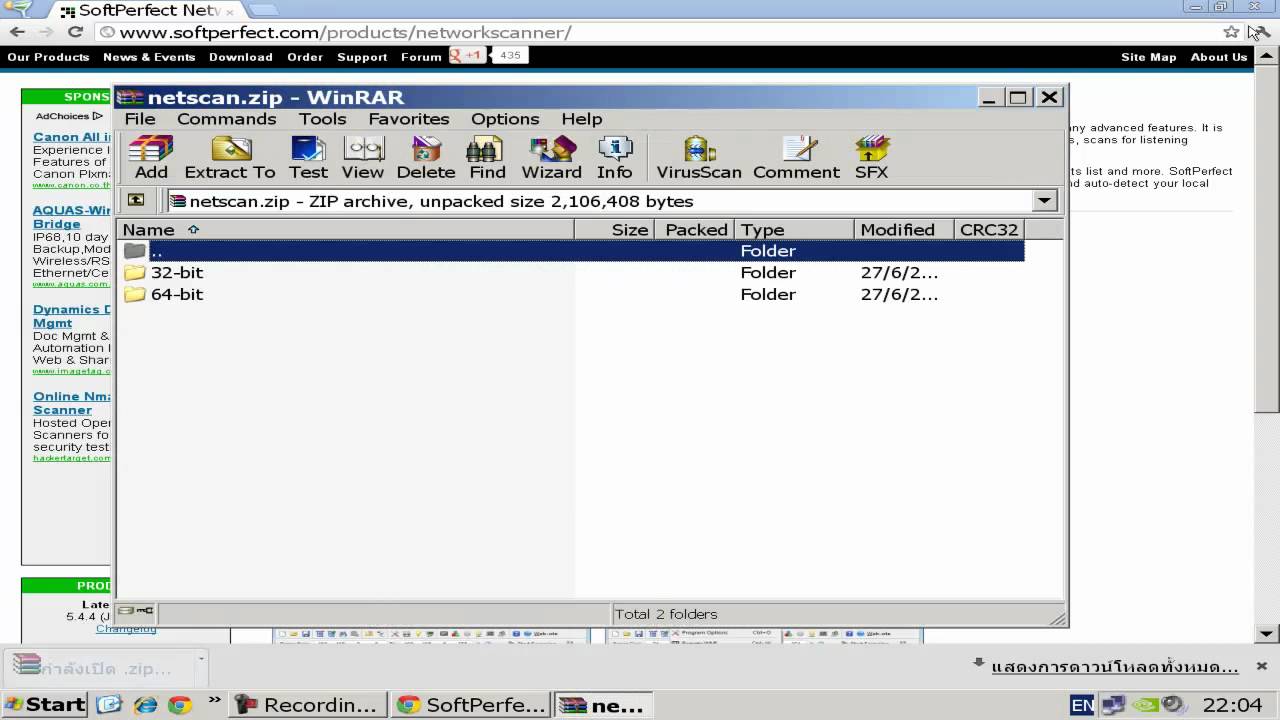1280x720 pixels.
Task: Open the Favorites menu
Action: 408,119
